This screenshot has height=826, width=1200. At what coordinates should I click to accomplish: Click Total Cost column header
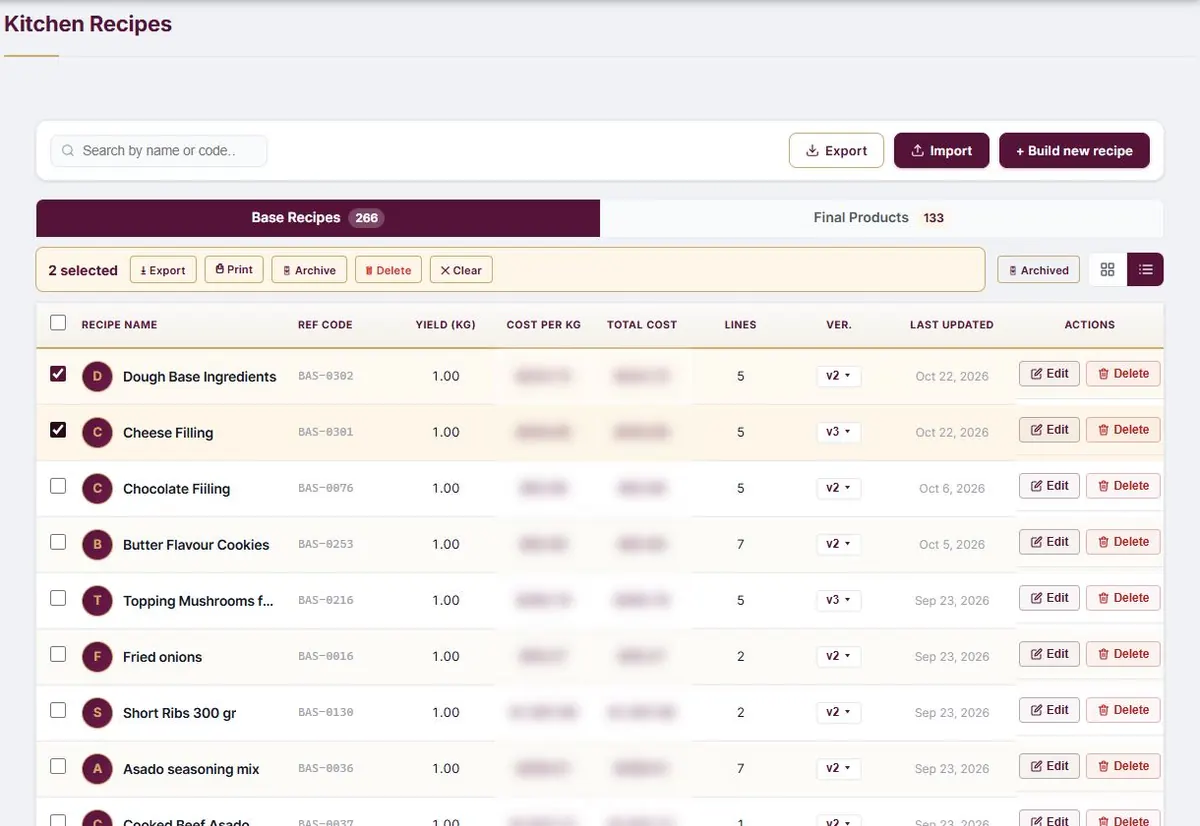point(642,325)
